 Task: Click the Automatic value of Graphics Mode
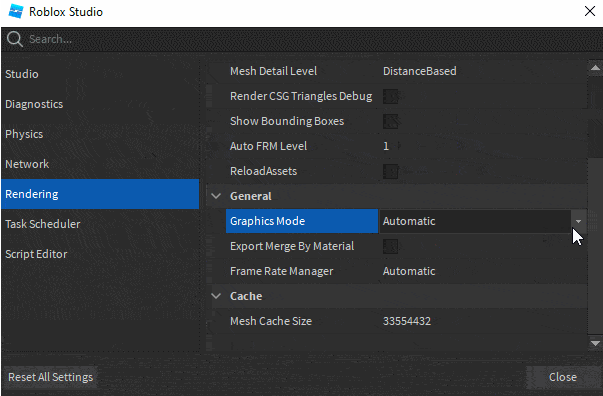point(409,221)
